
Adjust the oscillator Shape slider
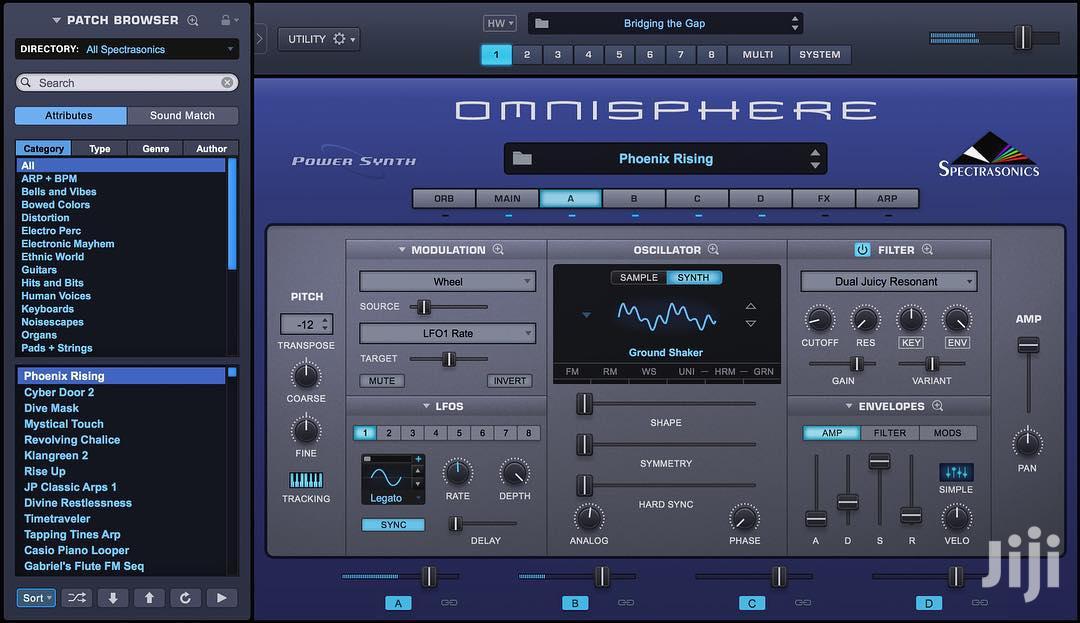coord(584,404)
